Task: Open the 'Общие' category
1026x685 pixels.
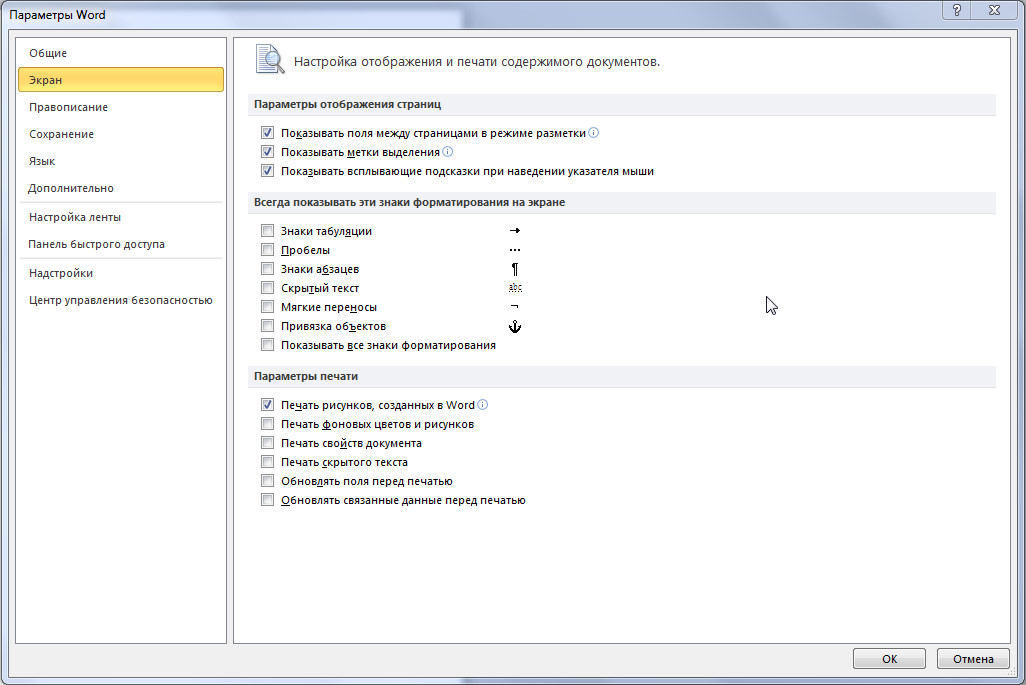Action: coord(121,53)
